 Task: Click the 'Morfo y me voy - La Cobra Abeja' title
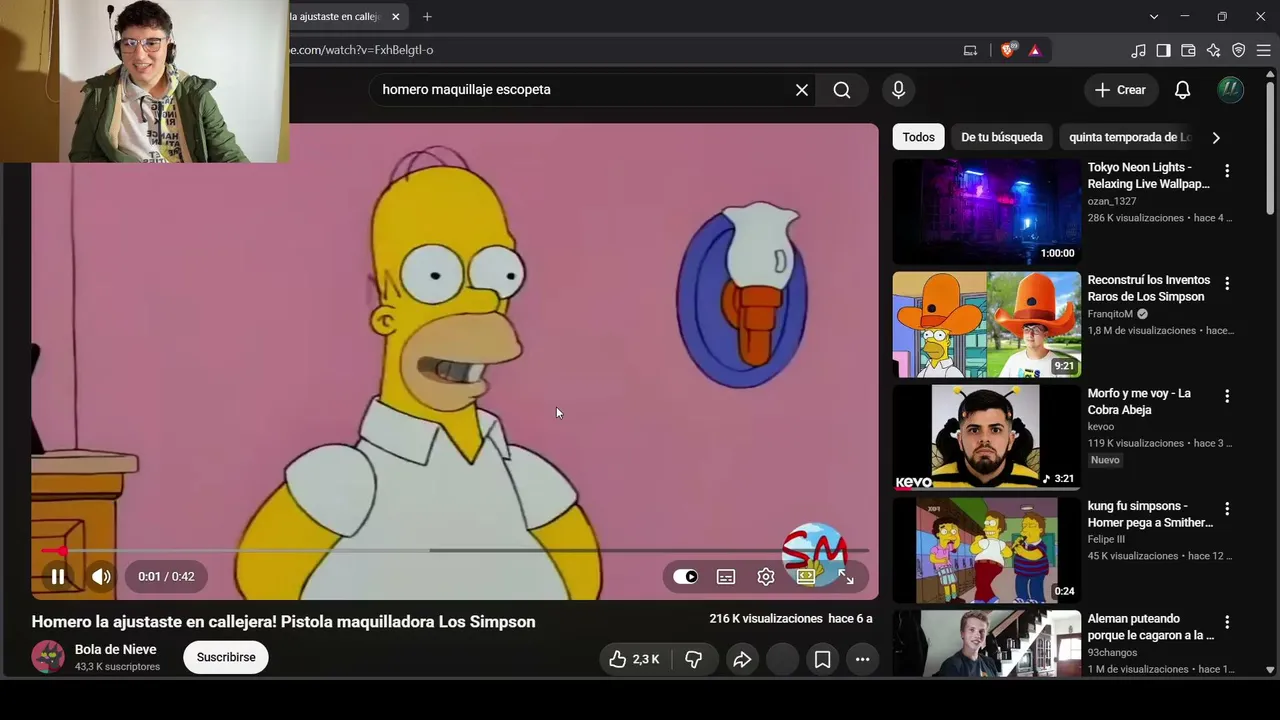coord(1140,402)
